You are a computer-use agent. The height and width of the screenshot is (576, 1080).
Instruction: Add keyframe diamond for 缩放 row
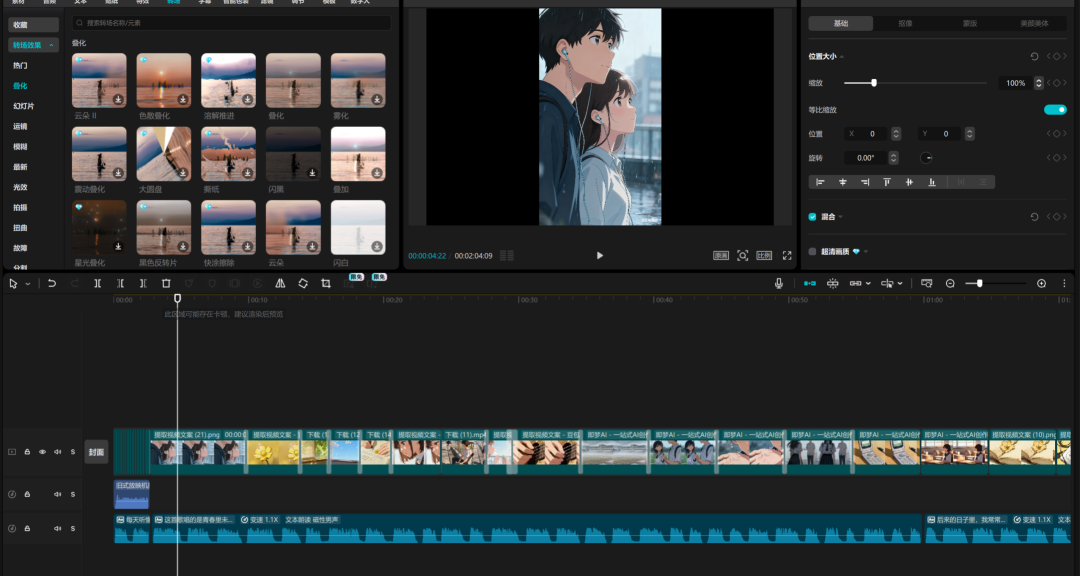pyautogui.click(x=1057, y=83)
